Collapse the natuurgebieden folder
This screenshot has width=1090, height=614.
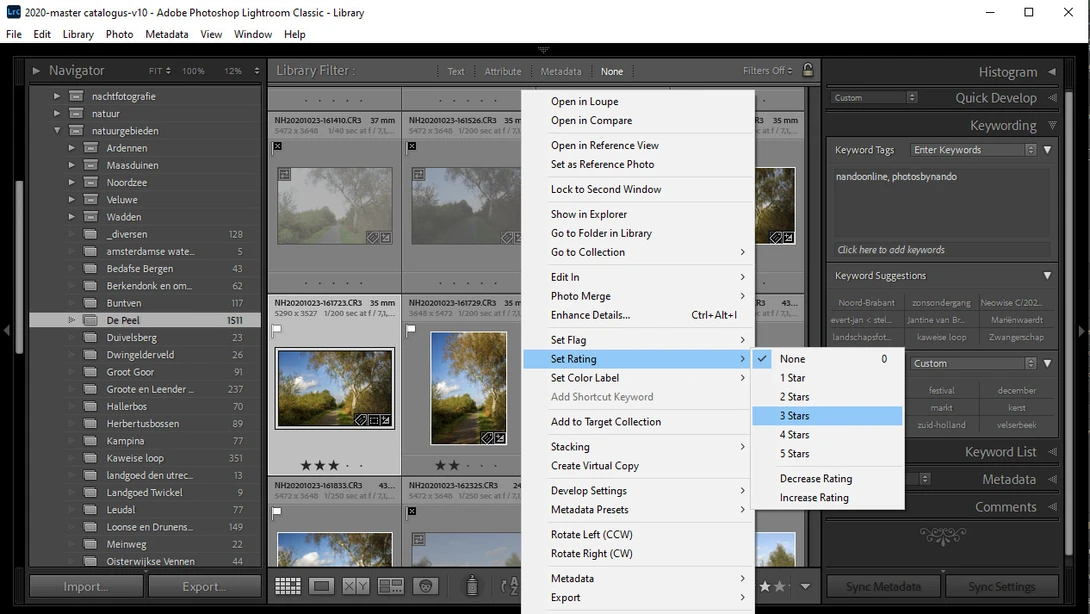click(57, 130)
